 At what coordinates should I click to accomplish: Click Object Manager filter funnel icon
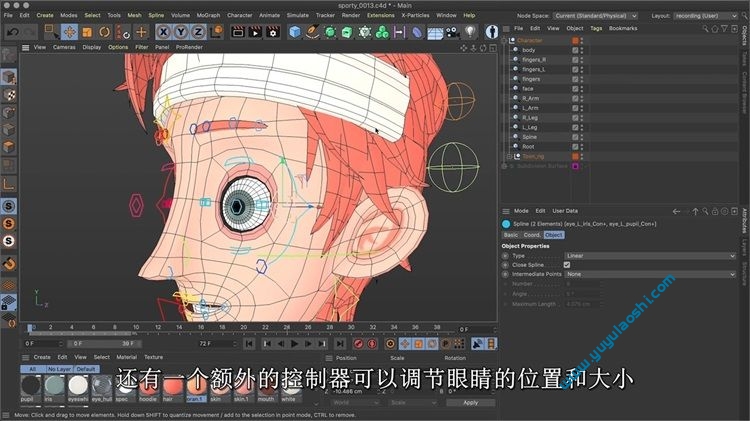pos(725,29)
